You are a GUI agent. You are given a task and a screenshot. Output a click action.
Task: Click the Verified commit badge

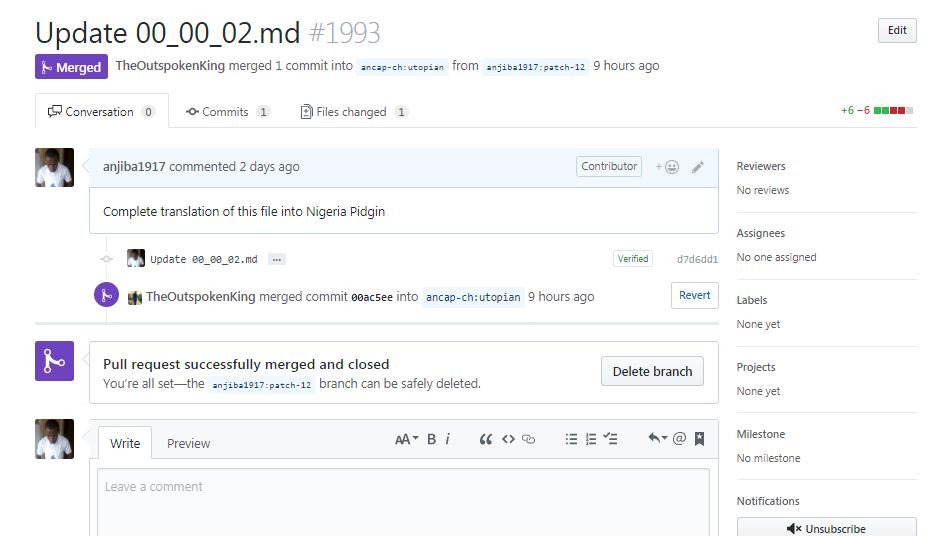click(x=633, y=258)
